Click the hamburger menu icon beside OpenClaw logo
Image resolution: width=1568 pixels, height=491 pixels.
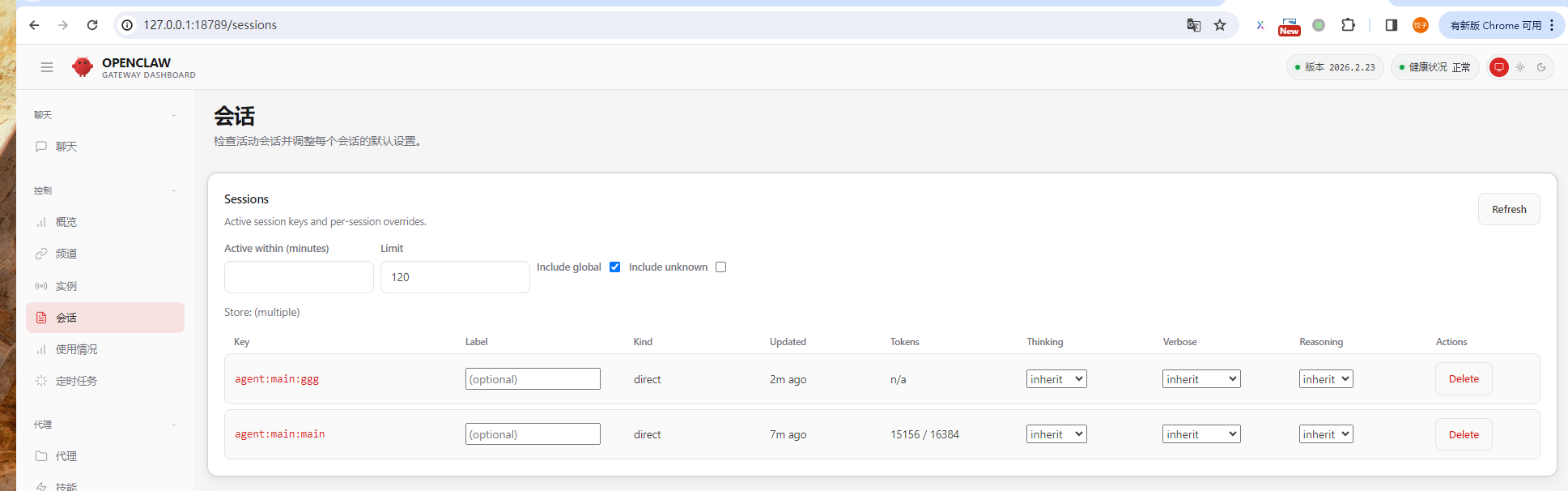pyautogui.click(x=47, y=67)
